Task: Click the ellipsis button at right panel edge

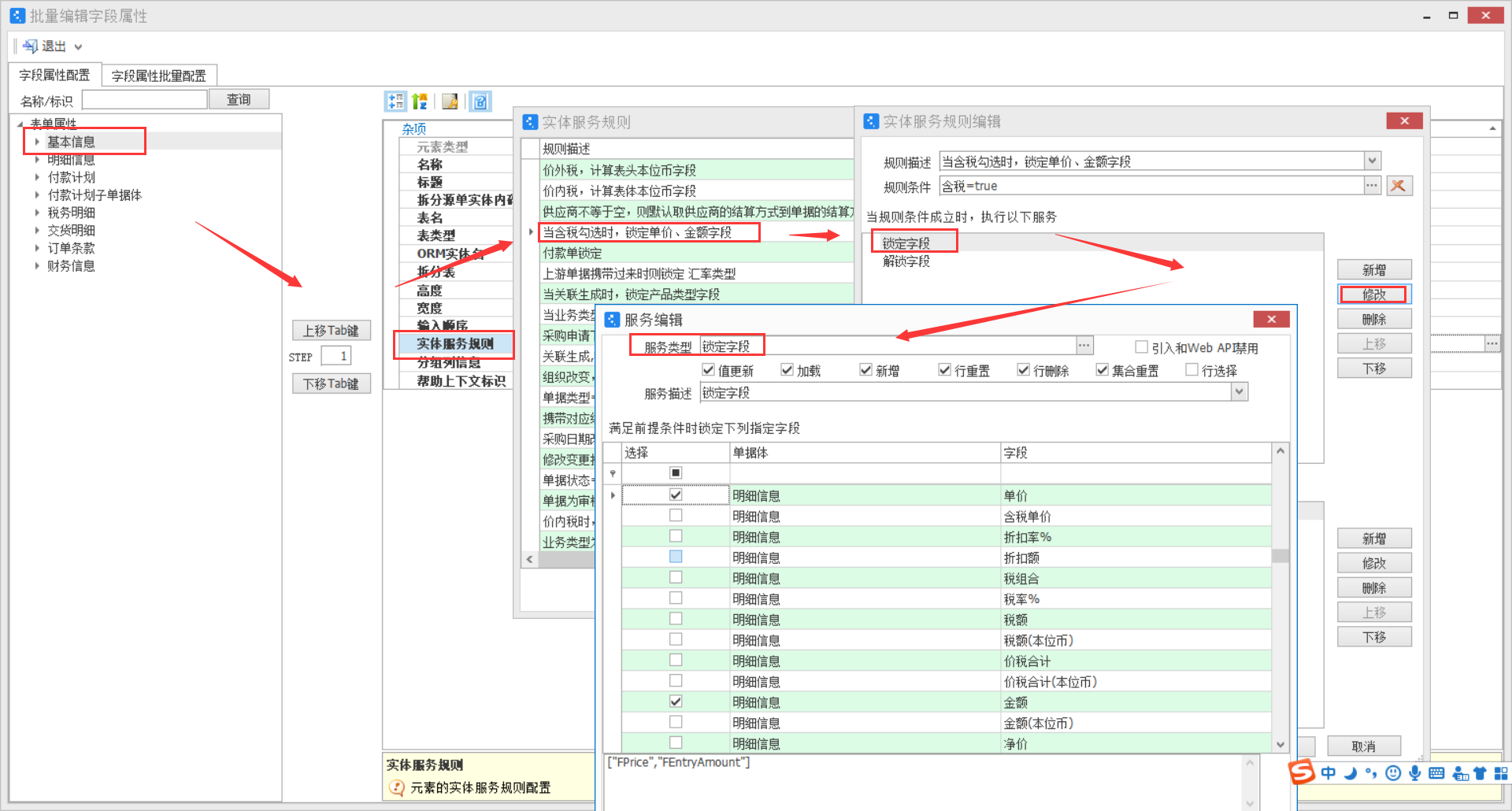Action: pos(1492,343)
